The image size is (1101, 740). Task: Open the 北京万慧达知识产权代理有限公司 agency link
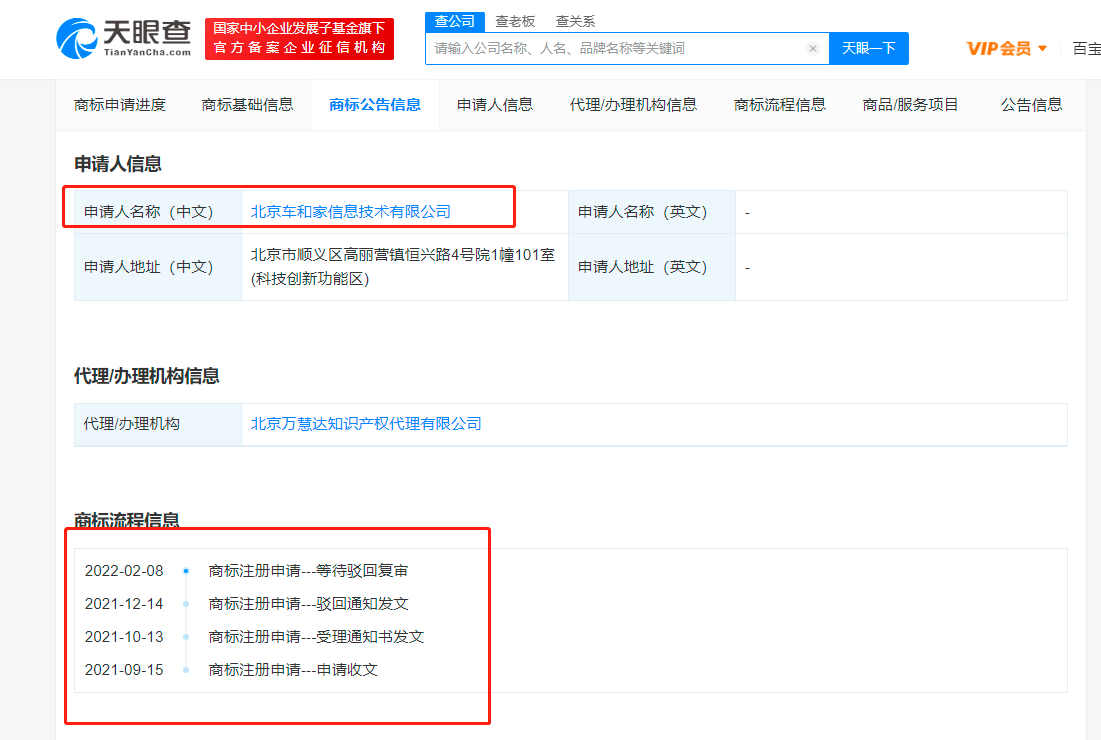pos(366,424)
